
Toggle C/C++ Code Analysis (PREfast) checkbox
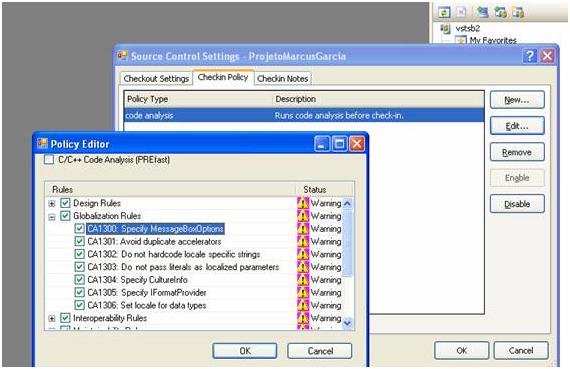point(49,159)
